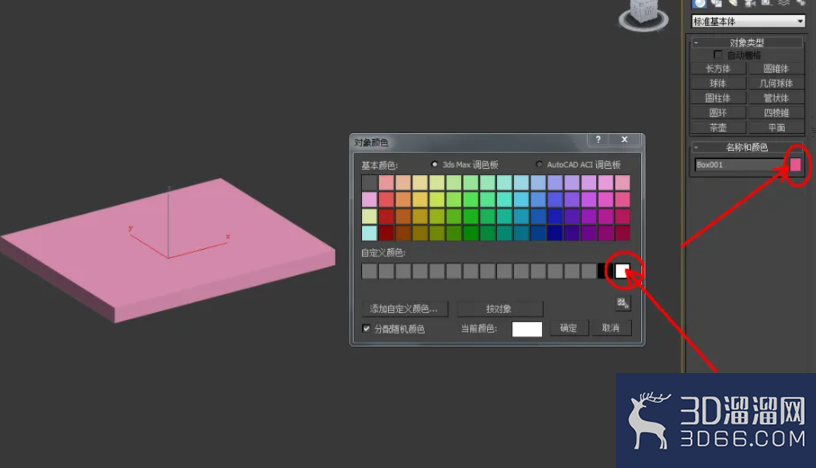Open the pink object color swatch beside Box001
This screenshot has height=468, width=816.
click(x=795, y=165)
